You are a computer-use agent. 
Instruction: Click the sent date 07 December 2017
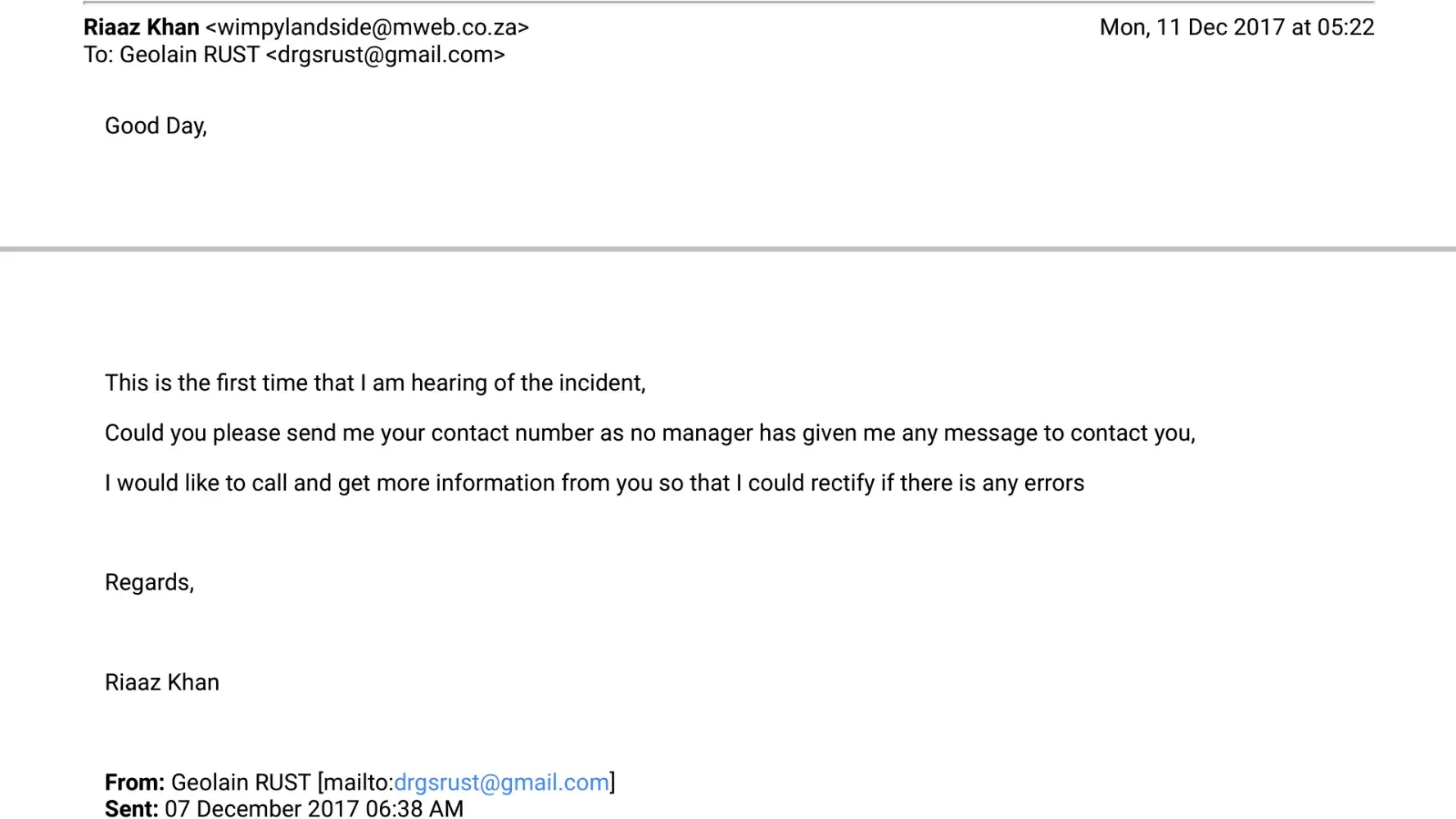262,808
